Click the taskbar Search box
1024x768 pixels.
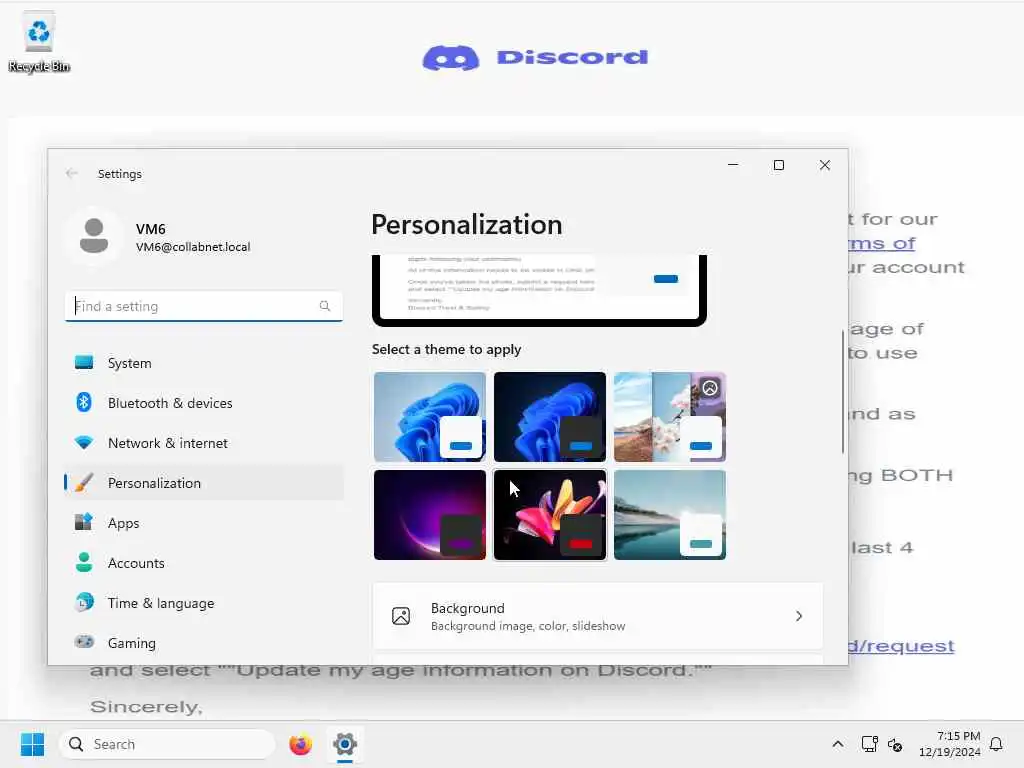coord(167,744)
